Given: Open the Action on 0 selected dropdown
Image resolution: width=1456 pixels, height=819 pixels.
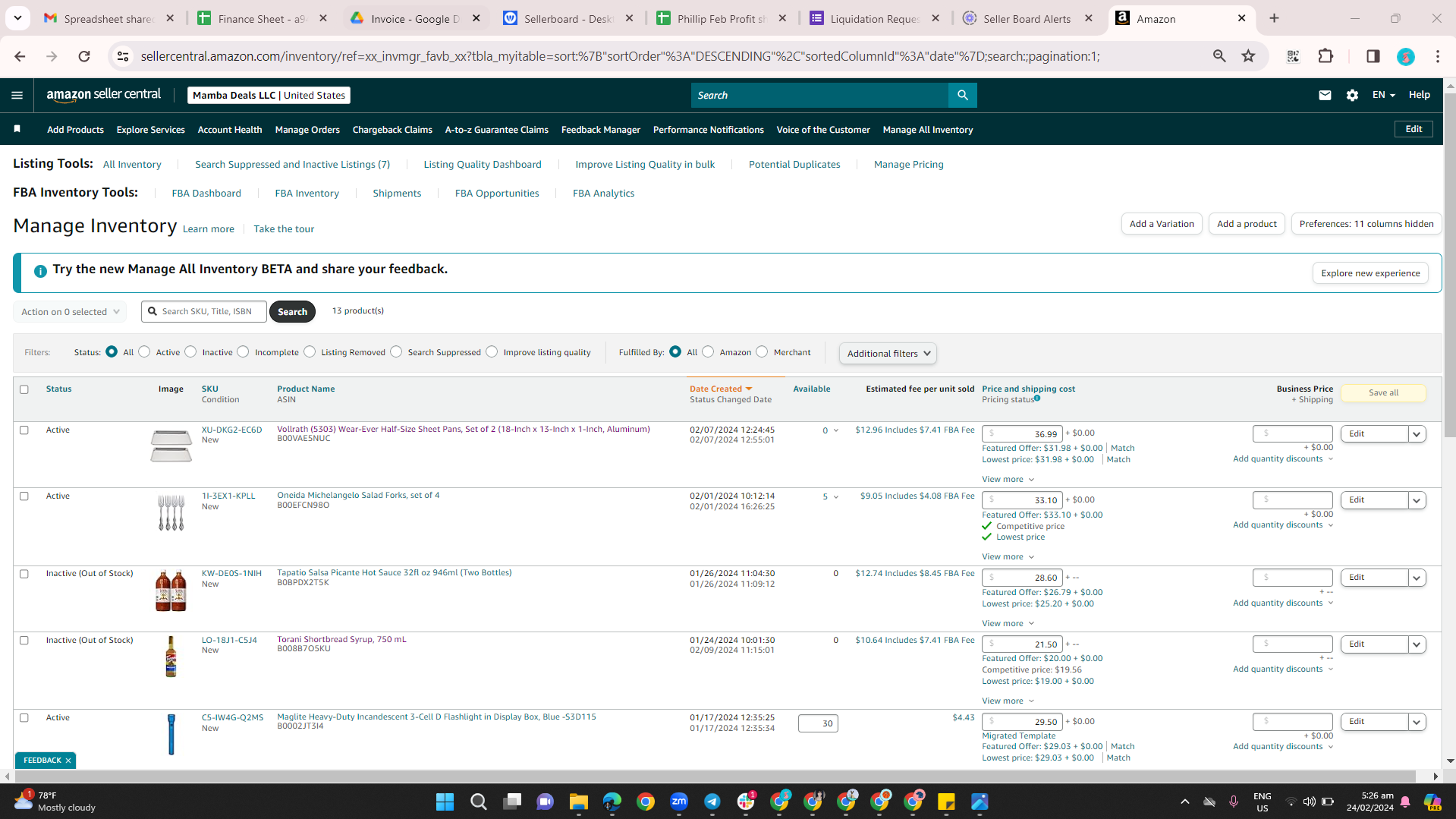Looking at the screenshot, I should [x=70, y=312].
